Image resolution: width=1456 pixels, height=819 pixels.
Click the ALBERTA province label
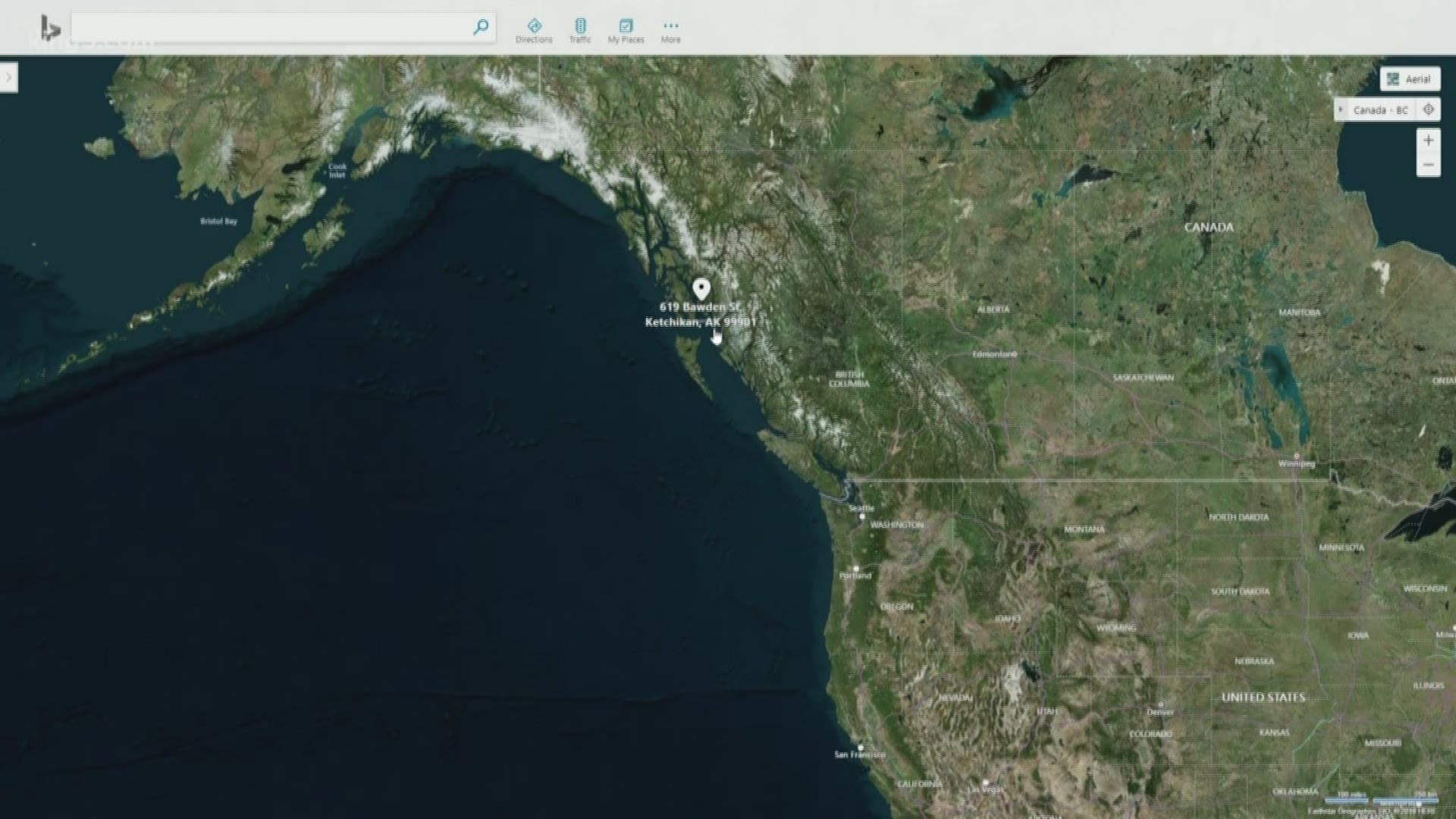[993, 309]
